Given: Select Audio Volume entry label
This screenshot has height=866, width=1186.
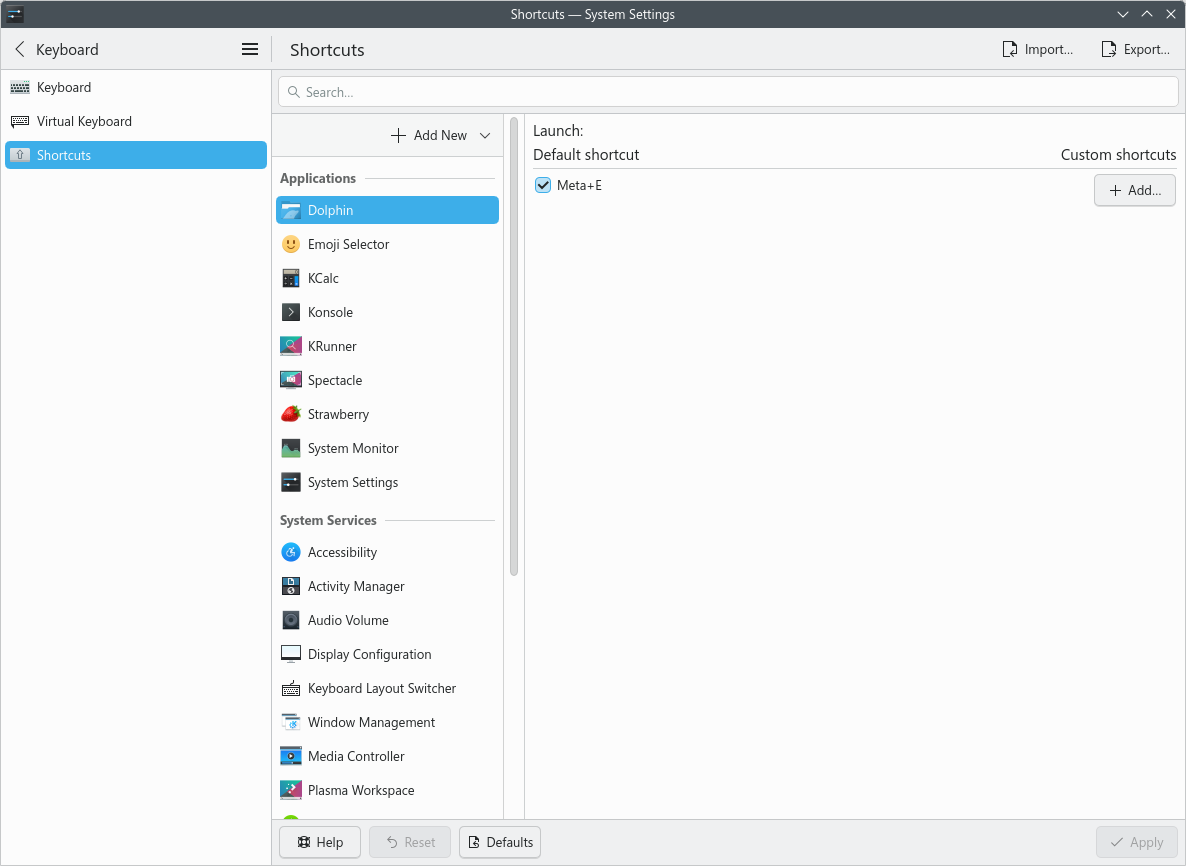Looking at the screenshot, I should (348, 620).
